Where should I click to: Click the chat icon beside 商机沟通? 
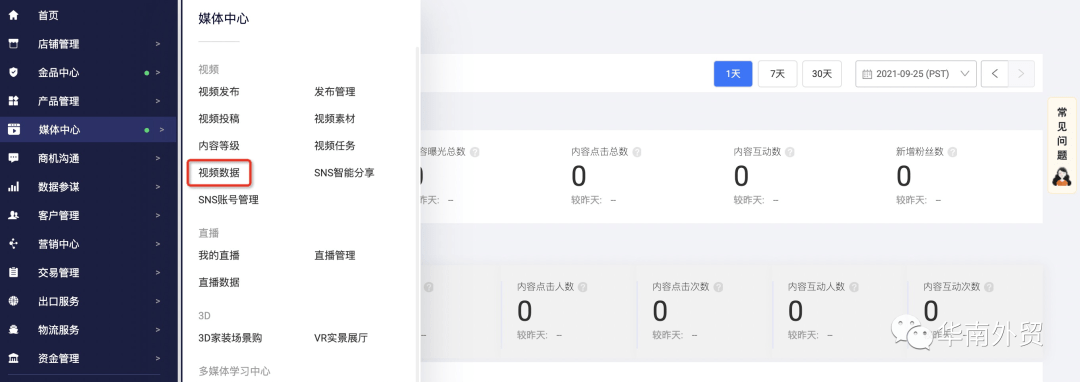(13, 158)
